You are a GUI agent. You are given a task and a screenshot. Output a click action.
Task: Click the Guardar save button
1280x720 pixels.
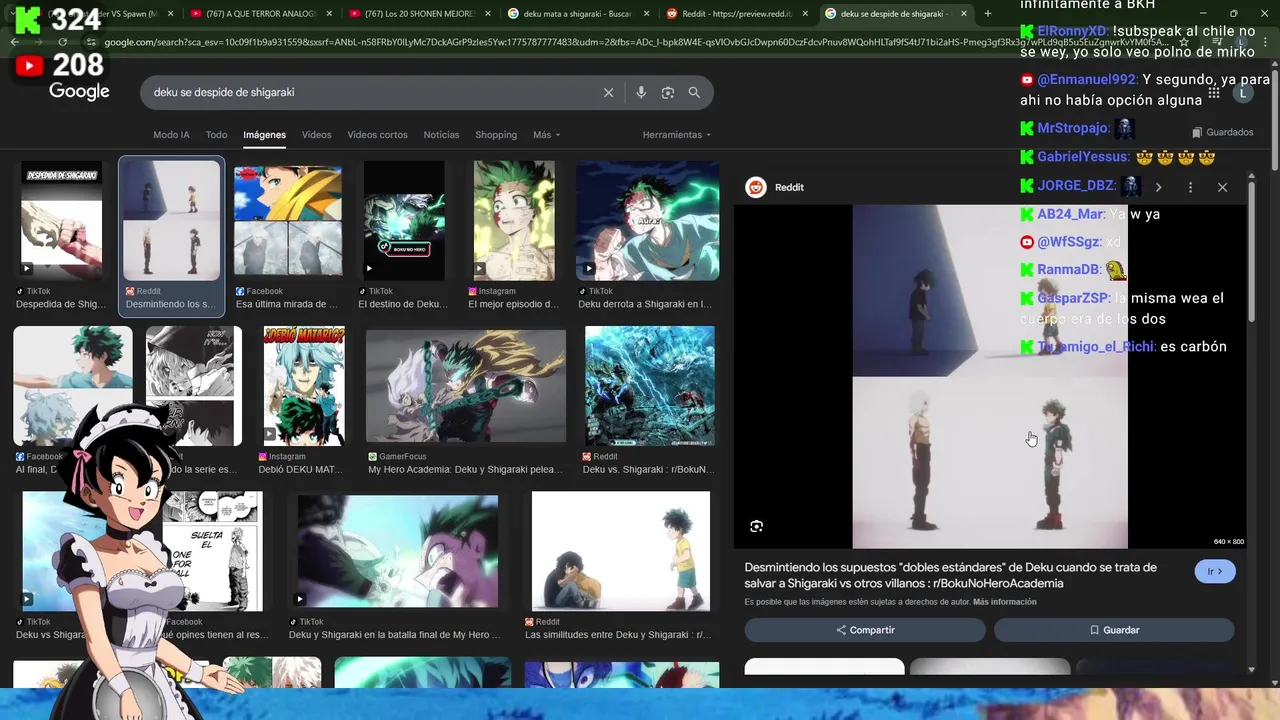tap(1114, 630)
